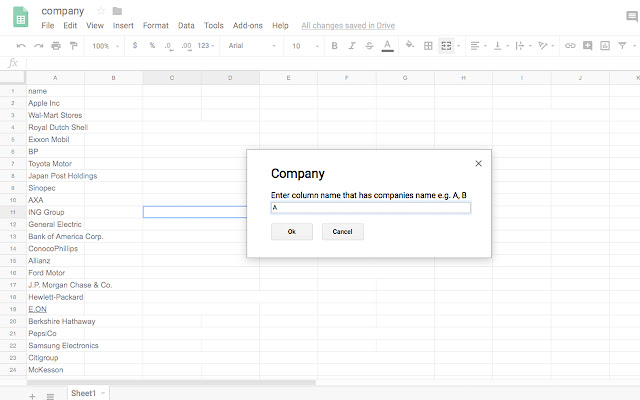The width and height of the screenshot is (640, 400).
Task: Close the Company dialog with X
Action: point(478,163)
